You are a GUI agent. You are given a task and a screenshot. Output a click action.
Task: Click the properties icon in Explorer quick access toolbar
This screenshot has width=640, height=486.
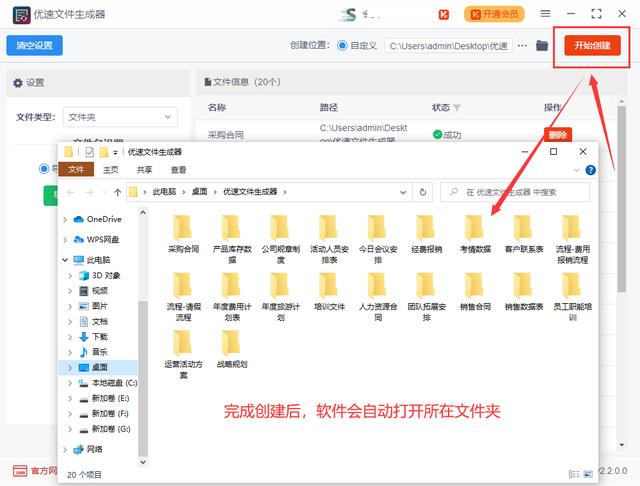(89, 152)
